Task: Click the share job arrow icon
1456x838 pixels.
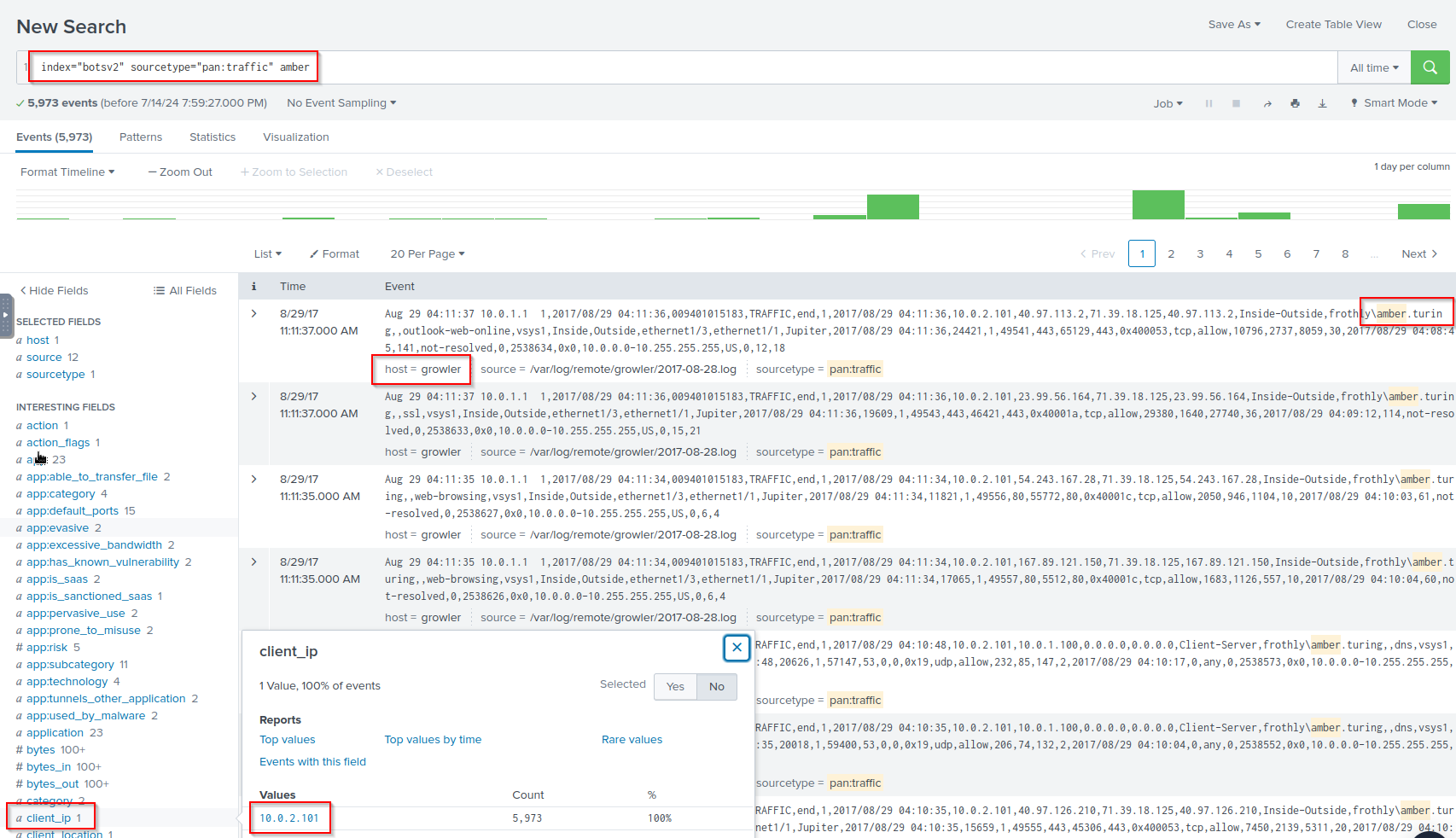Action: (1267, 103)
